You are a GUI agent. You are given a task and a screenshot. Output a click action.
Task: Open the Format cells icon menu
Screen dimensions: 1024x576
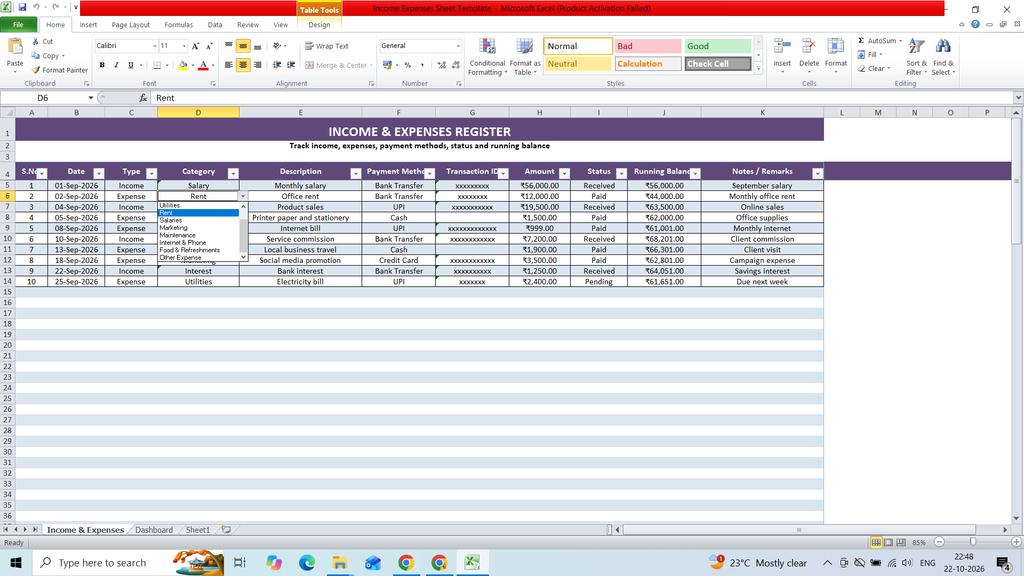(x=835, y=47)
